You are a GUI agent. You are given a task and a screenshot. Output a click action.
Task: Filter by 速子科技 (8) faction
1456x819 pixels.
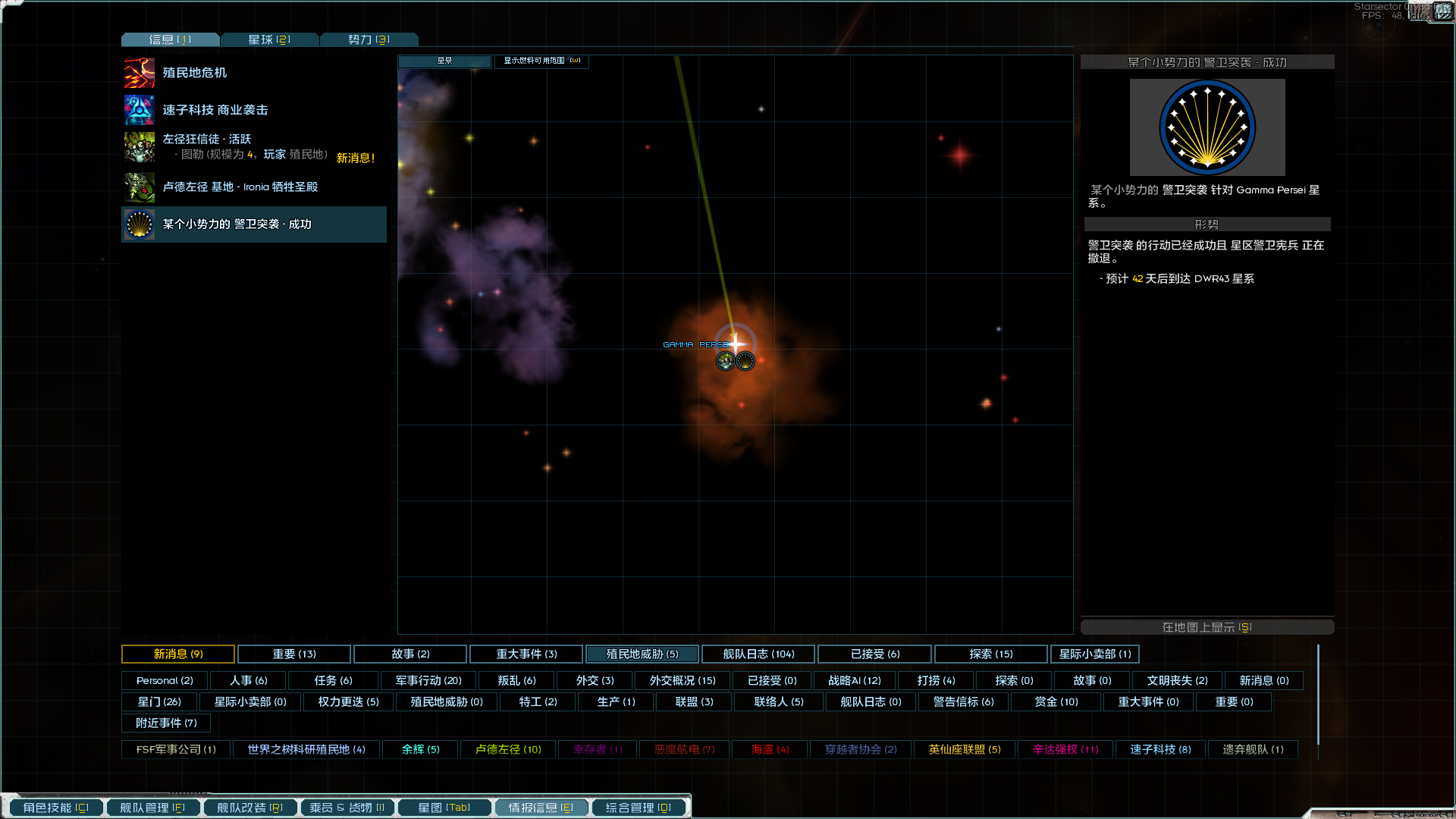pos(1160,749)
